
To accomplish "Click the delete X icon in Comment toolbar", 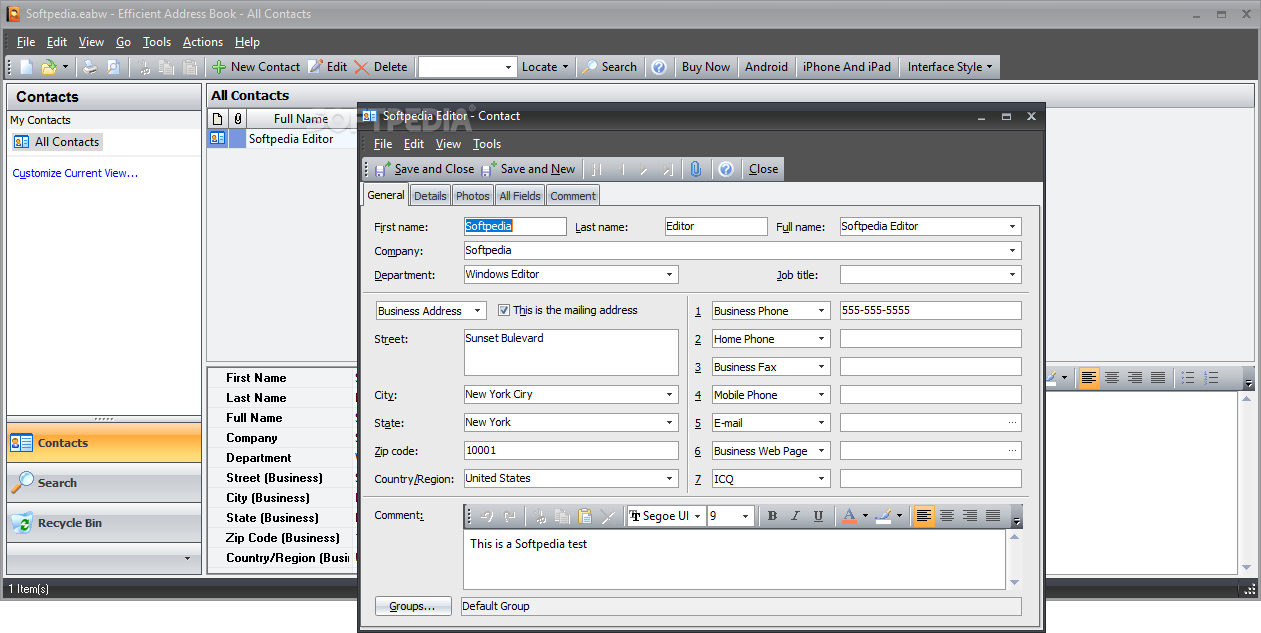I will click(x=608, y=516).
